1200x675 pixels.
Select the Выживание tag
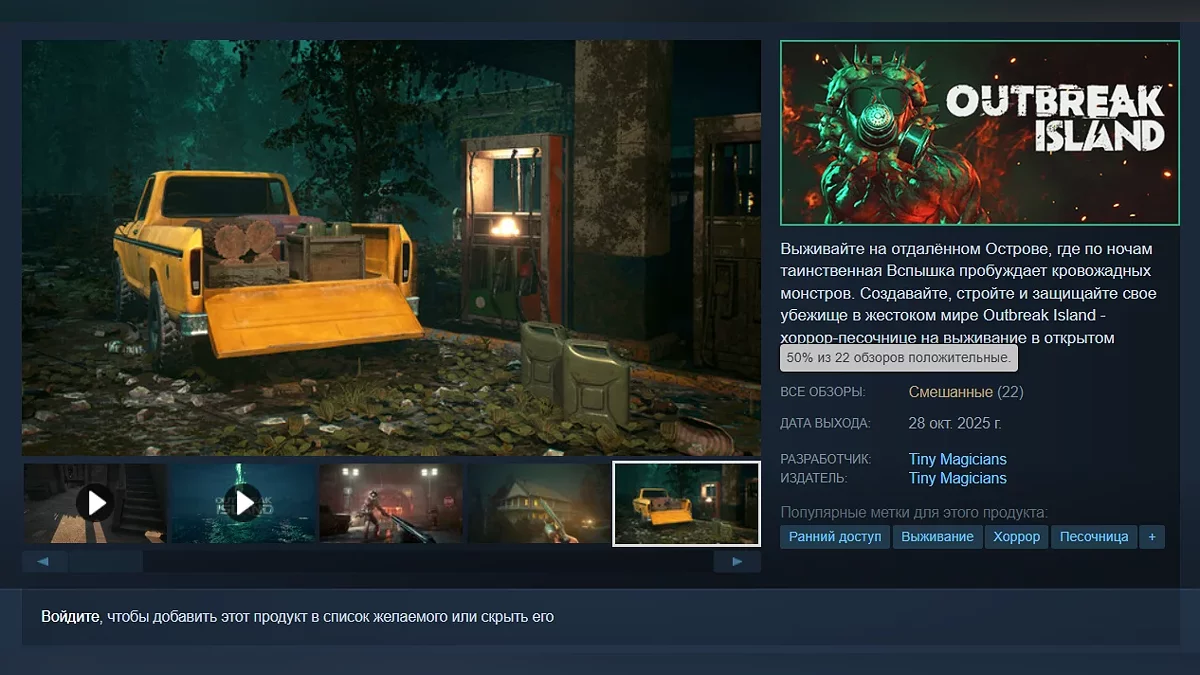[937, 537]
